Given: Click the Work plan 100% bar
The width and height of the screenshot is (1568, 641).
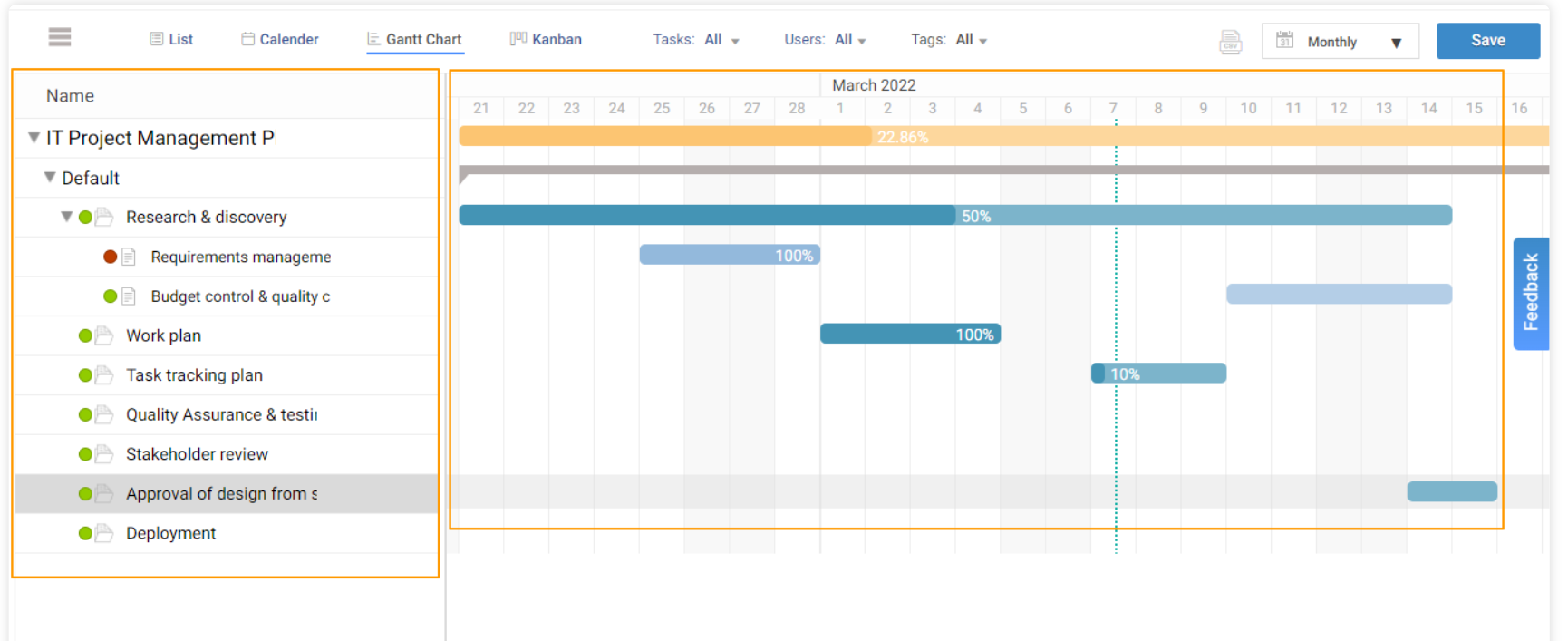Looking at the screenshot, I should tap(910, 334).
